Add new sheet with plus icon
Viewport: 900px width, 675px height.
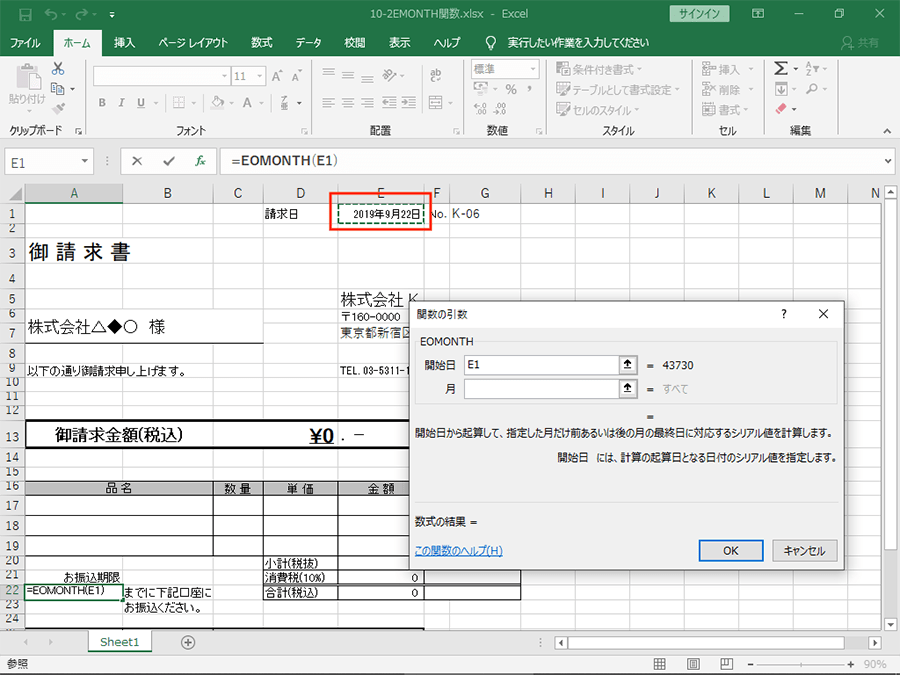point(188,642)
